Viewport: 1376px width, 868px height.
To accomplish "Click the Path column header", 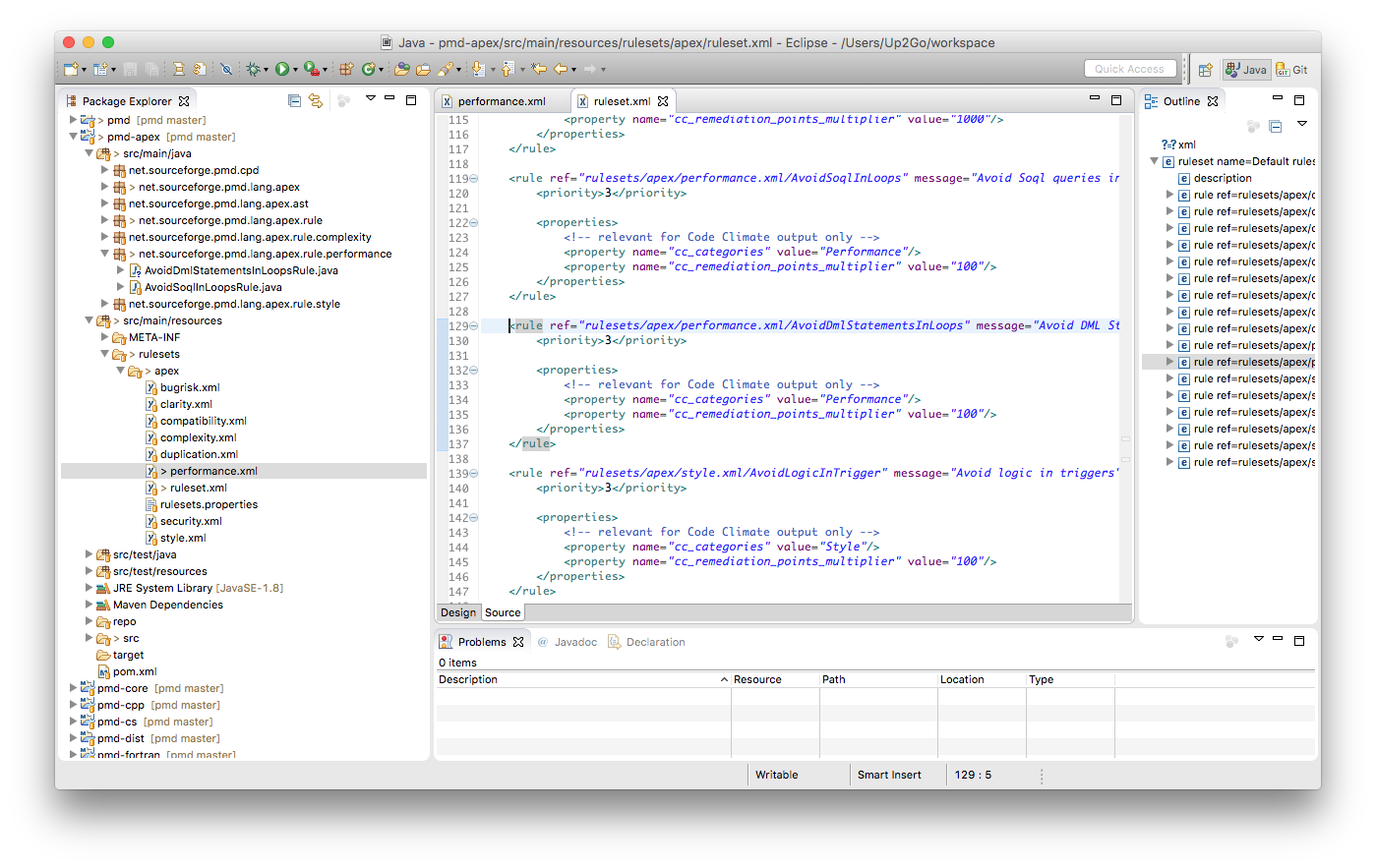I will (878, 679).
